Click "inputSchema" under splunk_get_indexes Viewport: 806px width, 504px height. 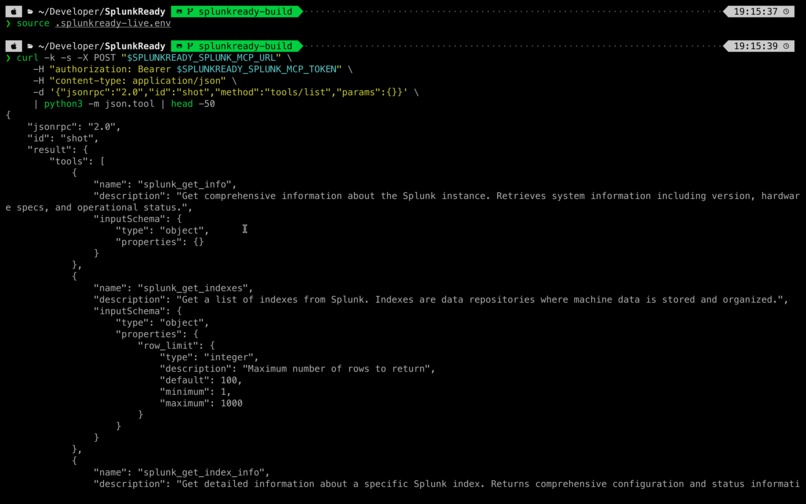pos(132,311)
